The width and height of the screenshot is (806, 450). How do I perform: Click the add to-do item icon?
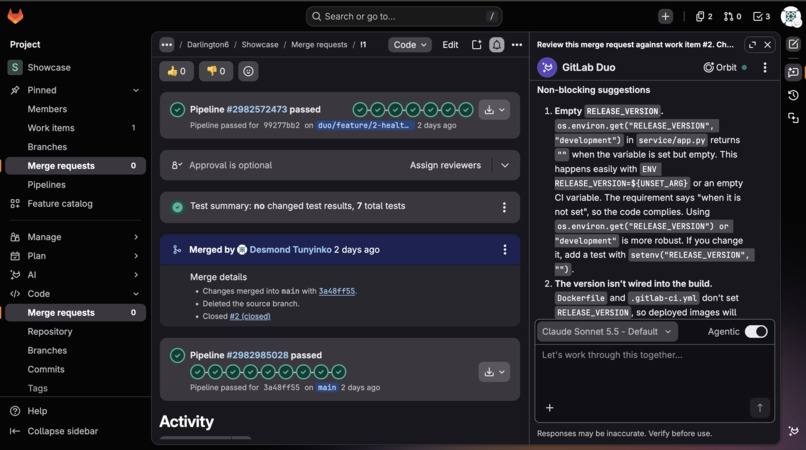click(x=477, y=45)
